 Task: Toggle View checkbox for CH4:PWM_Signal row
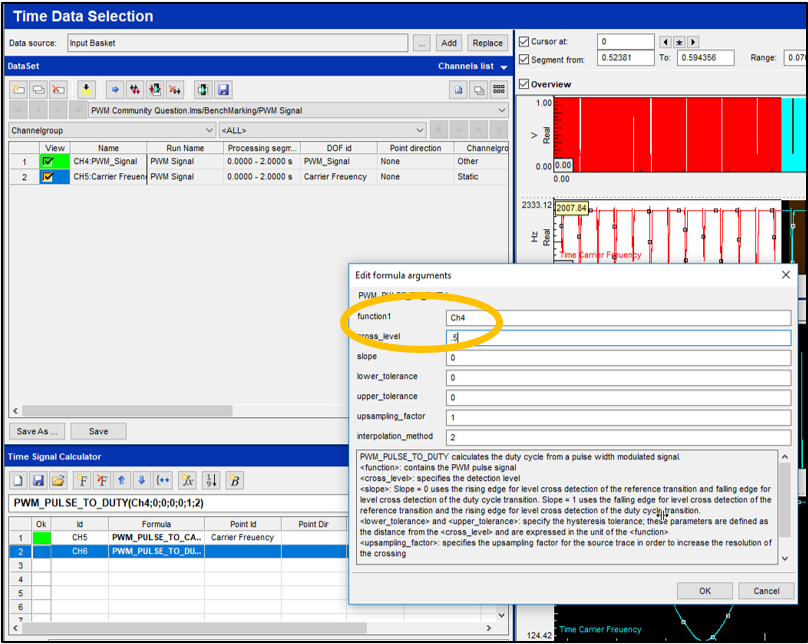point(48,161)
